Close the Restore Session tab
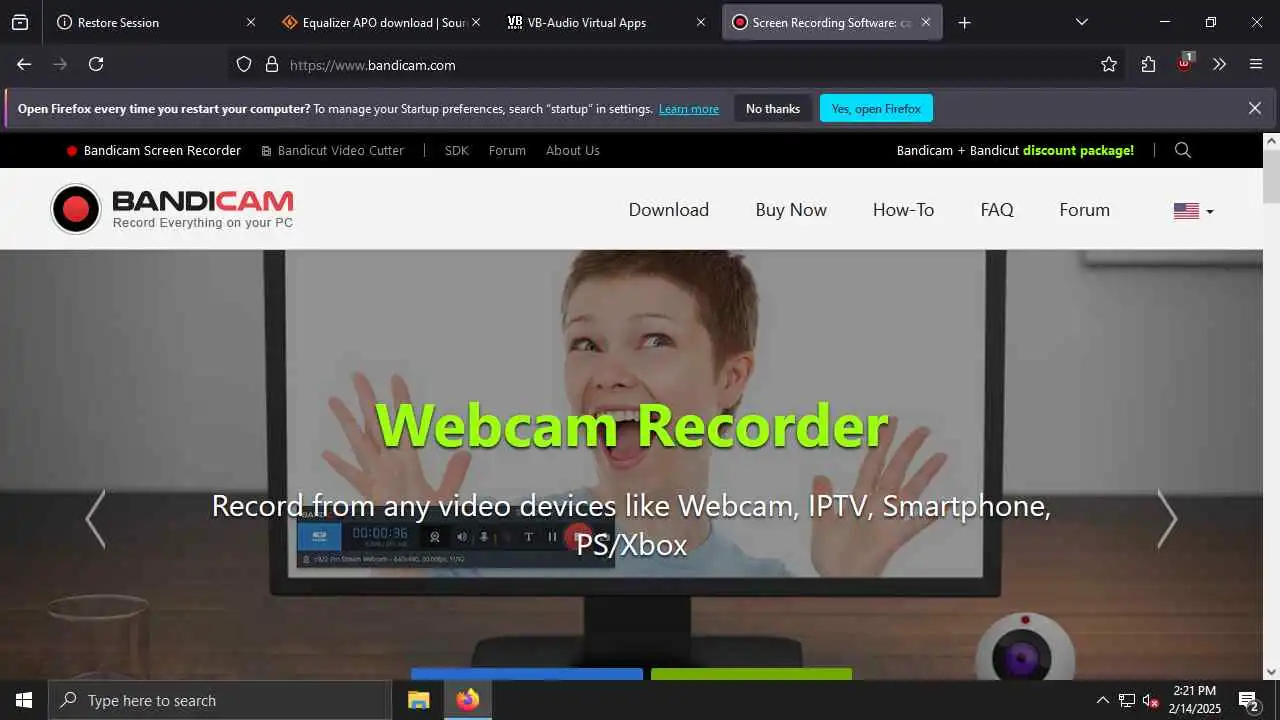 251,22
